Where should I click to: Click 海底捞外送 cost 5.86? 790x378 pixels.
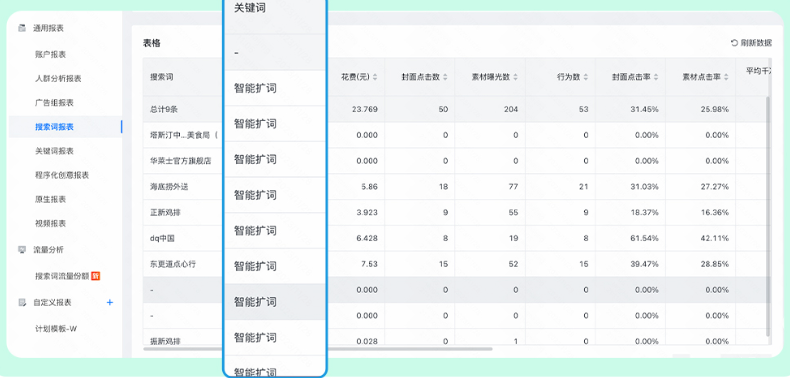[x=369, y=186]
